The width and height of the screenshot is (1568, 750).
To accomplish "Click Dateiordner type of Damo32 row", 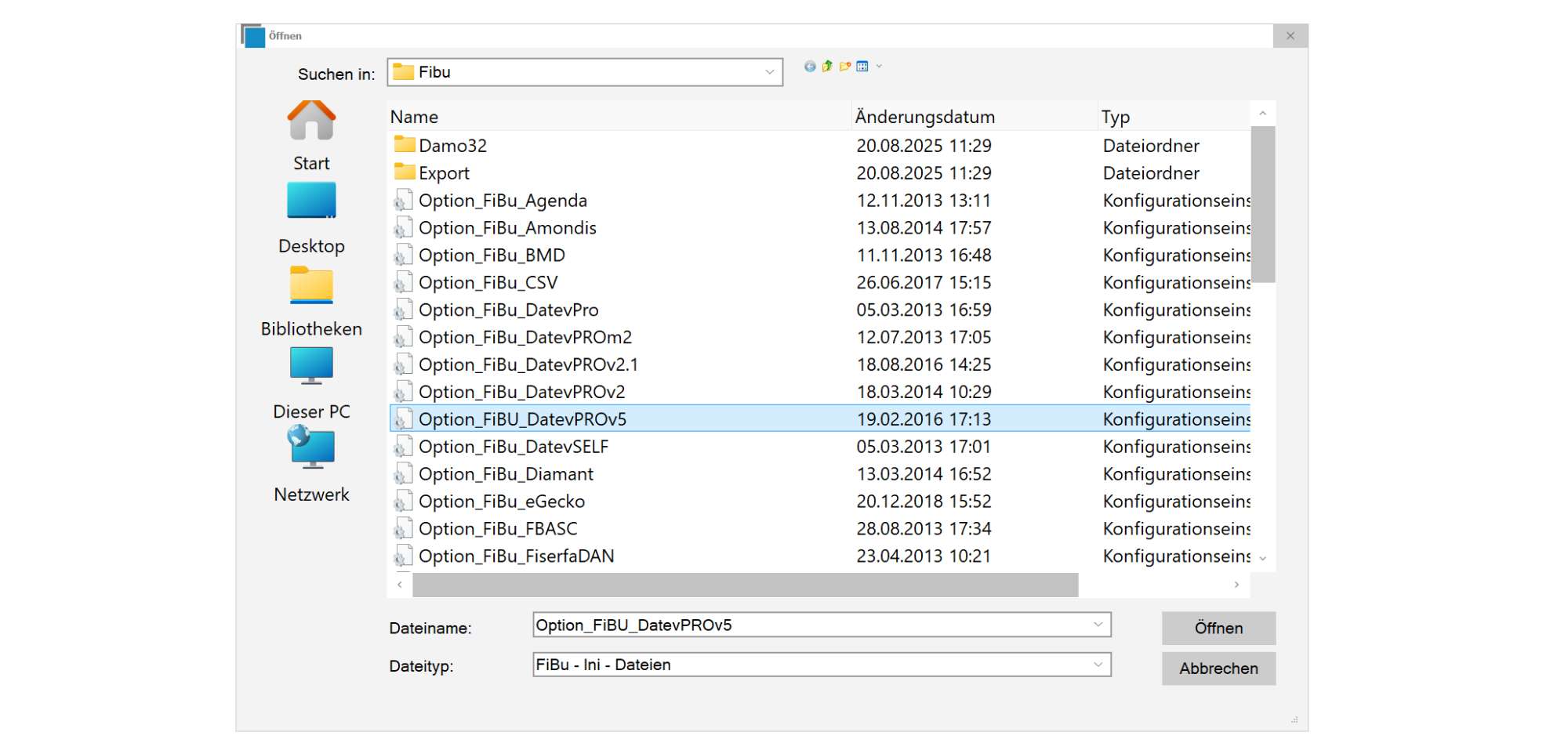I will coord(1151,146).
